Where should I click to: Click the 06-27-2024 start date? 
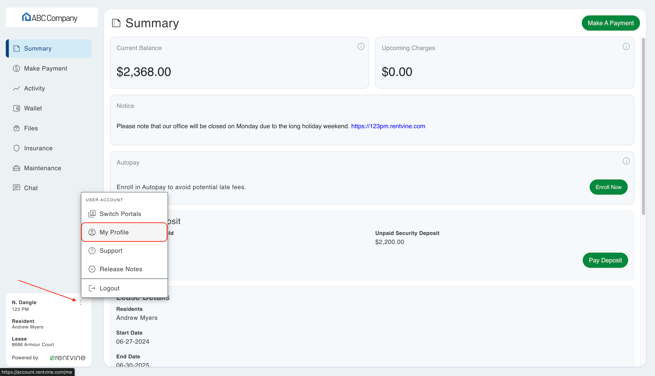click(x=132, y=342)
